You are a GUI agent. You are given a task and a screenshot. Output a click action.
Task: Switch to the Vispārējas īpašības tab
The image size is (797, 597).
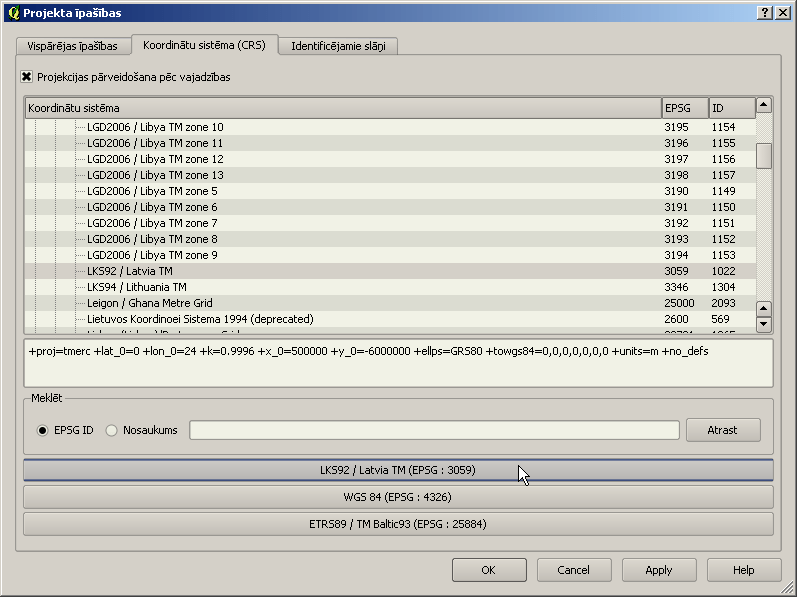pos(72,46)
